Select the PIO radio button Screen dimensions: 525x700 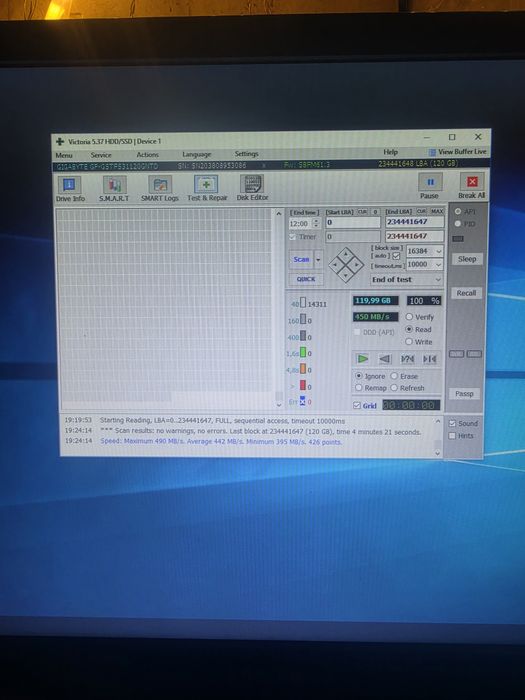[x=458, y=224]
